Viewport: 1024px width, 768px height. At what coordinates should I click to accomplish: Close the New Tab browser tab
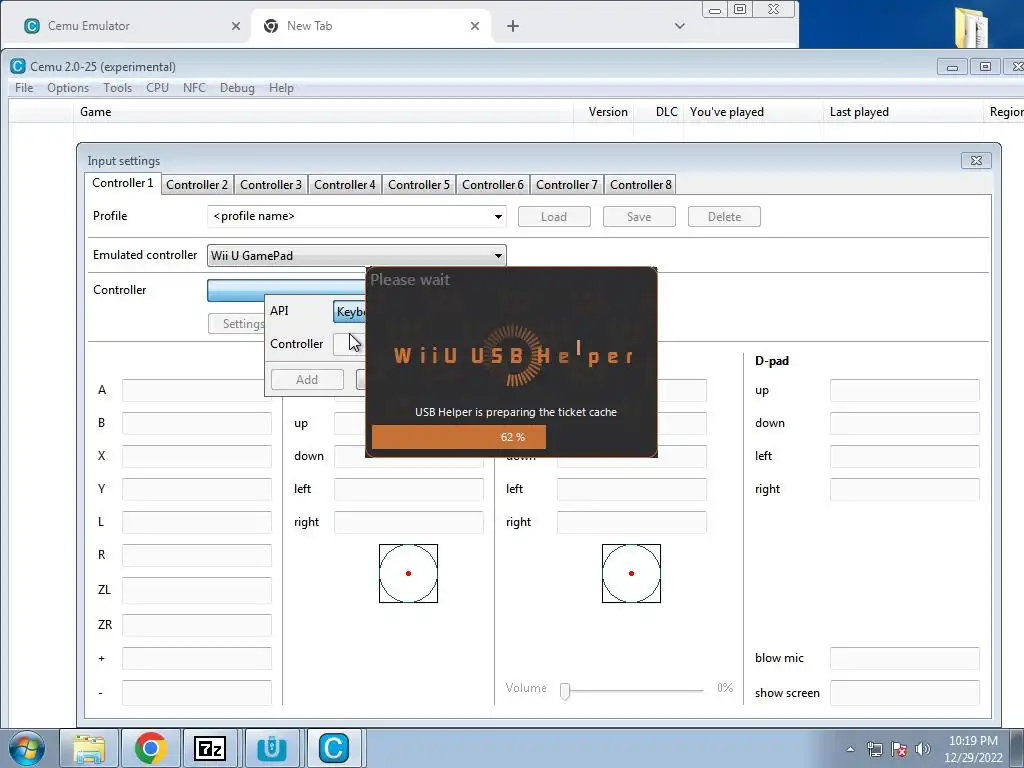[x=475, y=26]
